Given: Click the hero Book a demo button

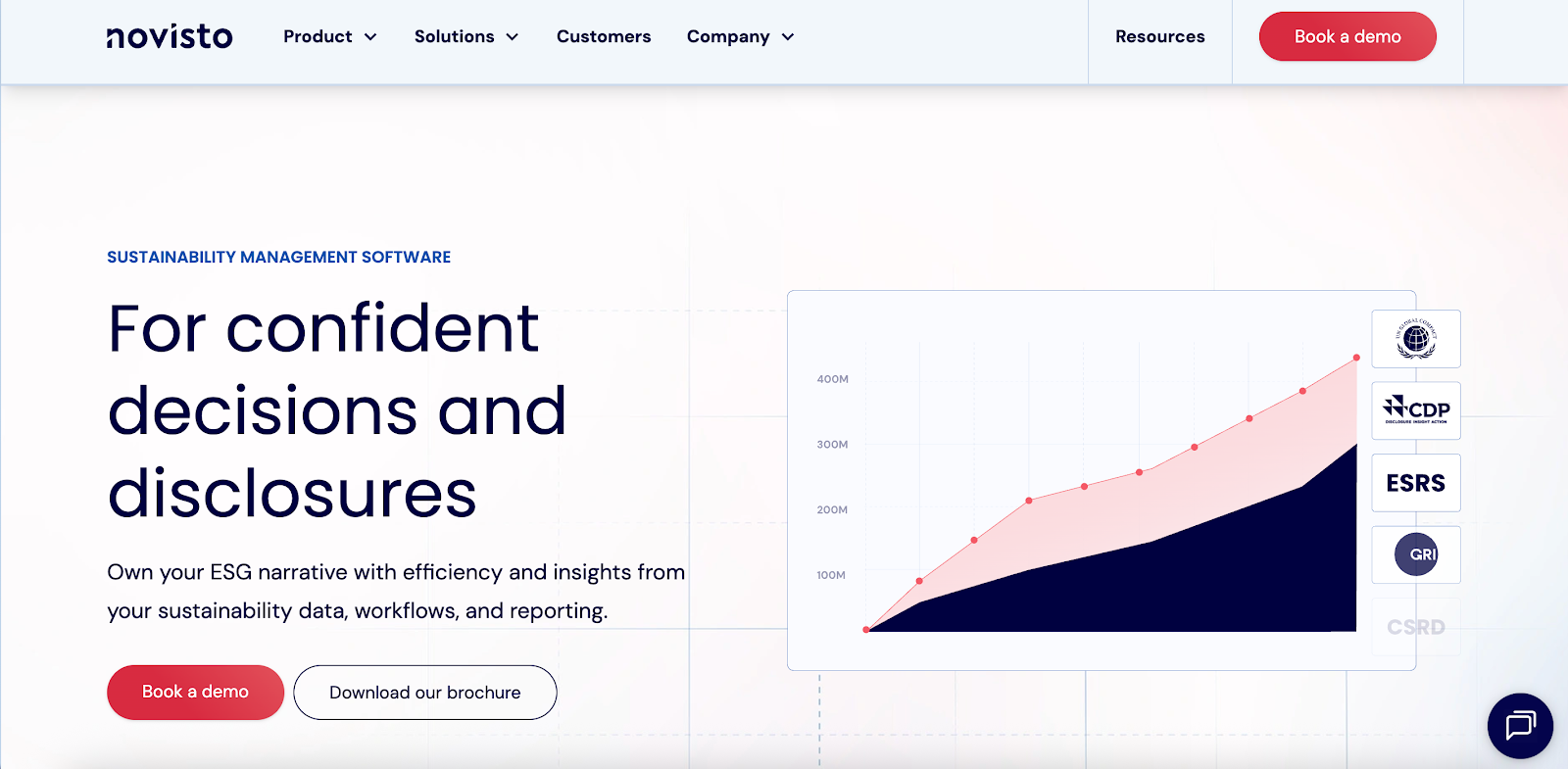Looking at the screenshot, I should [x=195, y=692].
